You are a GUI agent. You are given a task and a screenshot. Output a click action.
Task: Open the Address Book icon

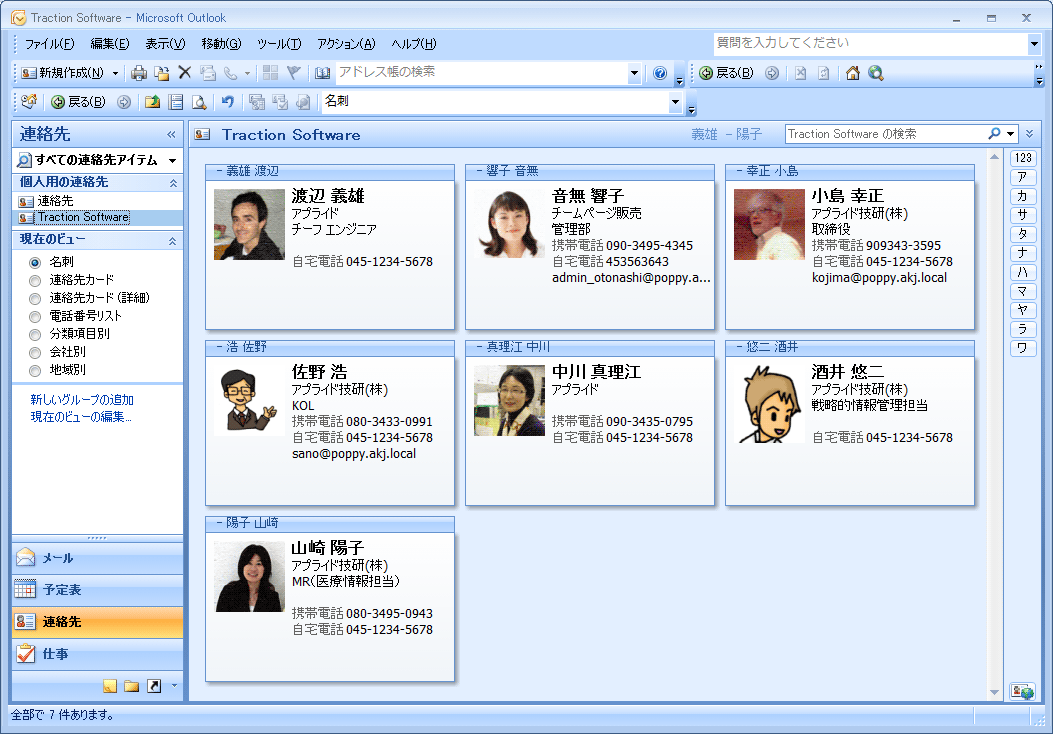[x=323, y=73]
